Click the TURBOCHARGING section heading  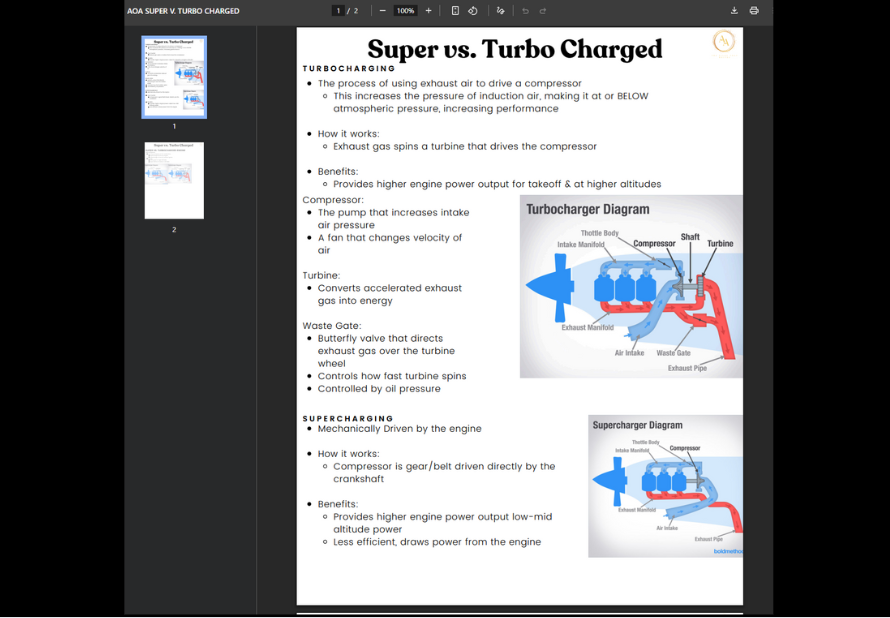point(349,68)
